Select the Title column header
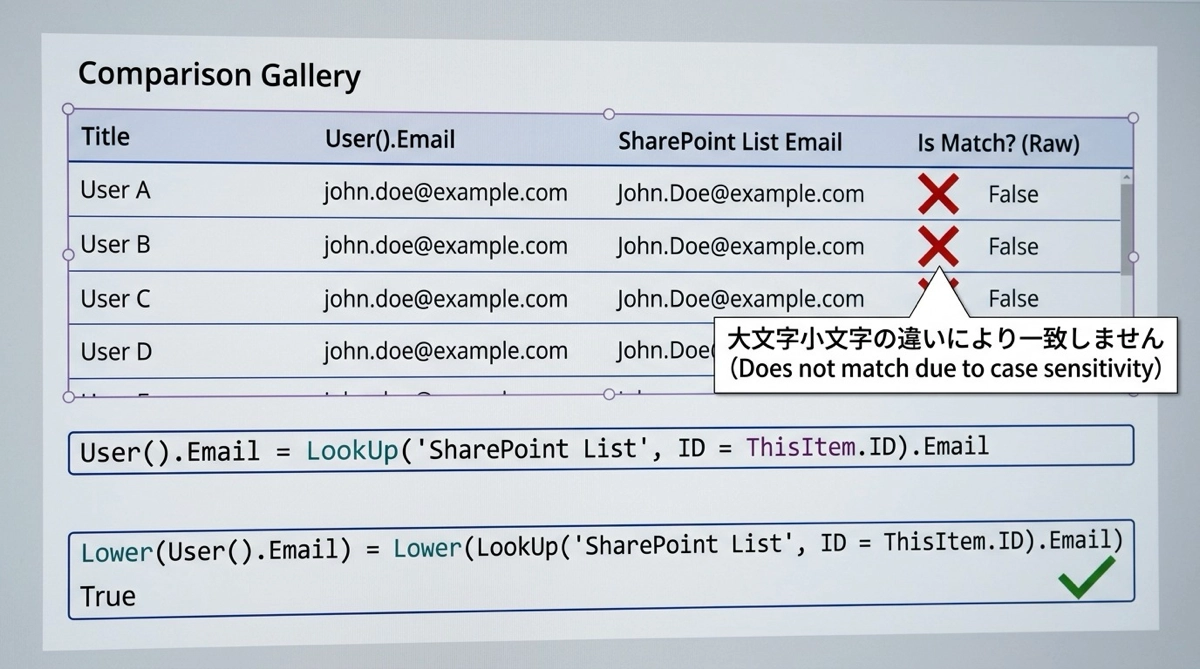The height and width of the screenshot is (669, 1200). 105,136
